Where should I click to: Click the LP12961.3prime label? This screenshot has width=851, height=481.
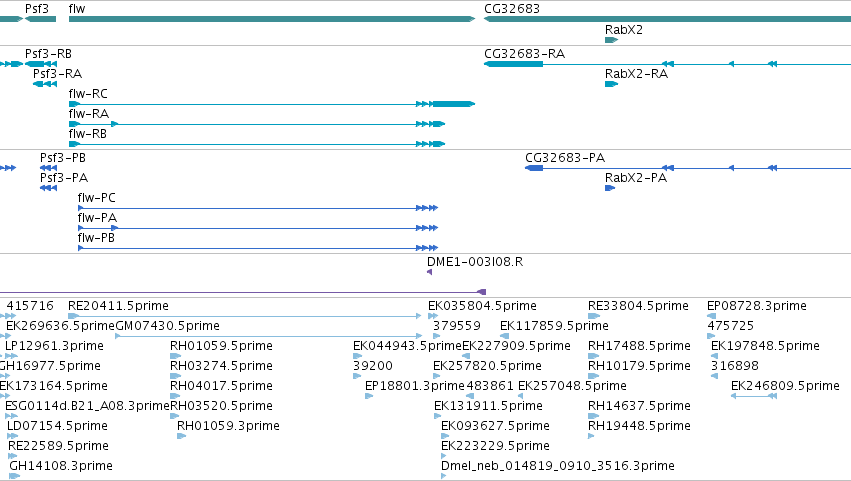click(x=54, y=346)
